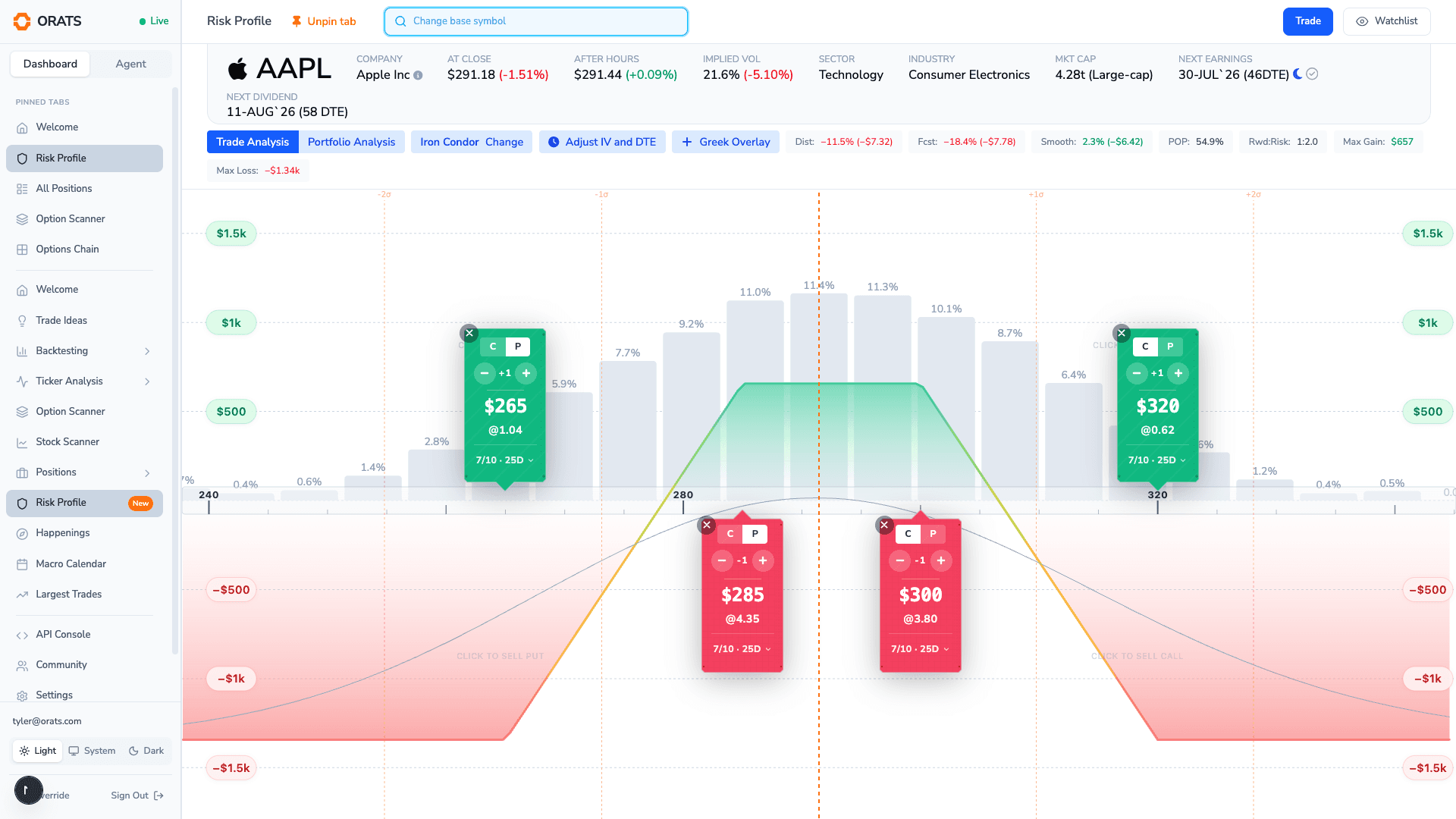Viewport: 1456px width, 819px height.
Task: Open expiration dropdown on $320 leg
Action: [1157, 460]
